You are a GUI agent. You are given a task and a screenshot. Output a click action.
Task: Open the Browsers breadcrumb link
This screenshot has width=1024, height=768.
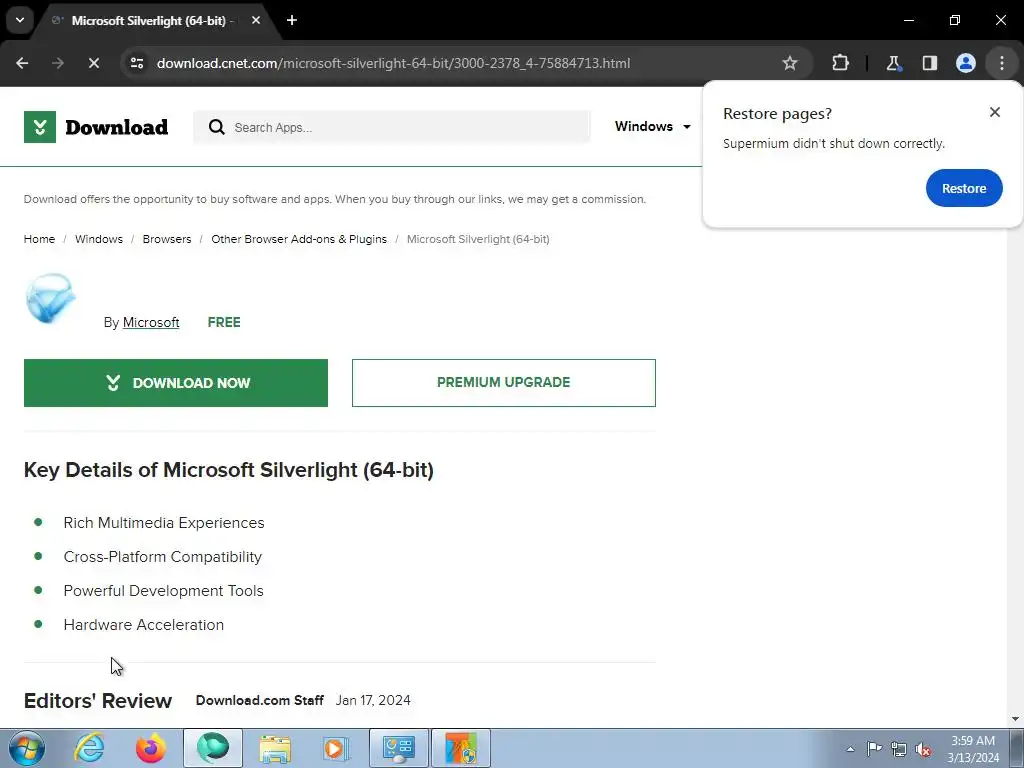coord(167,239)
